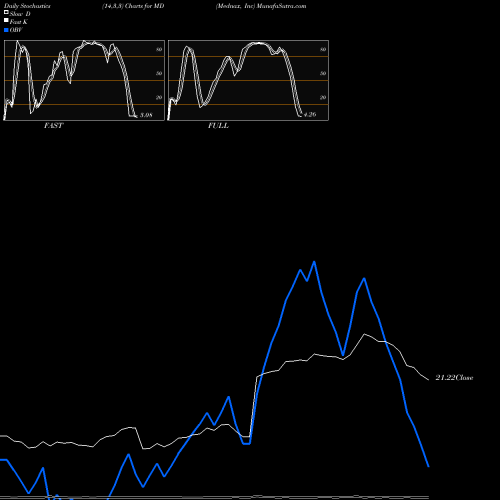
Task: Click the 4.26 value in FULL chart
Action: [310, 114]
